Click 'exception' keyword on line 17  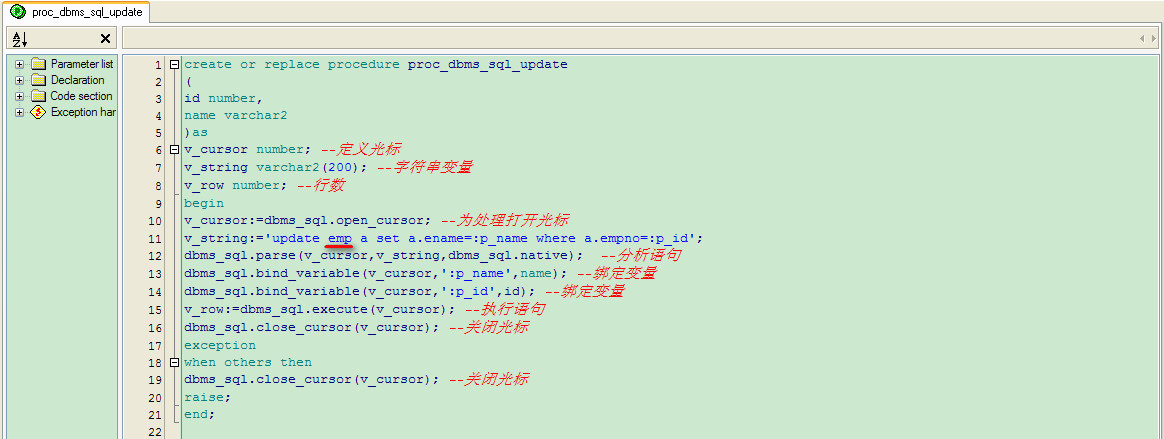click(220, 345)
